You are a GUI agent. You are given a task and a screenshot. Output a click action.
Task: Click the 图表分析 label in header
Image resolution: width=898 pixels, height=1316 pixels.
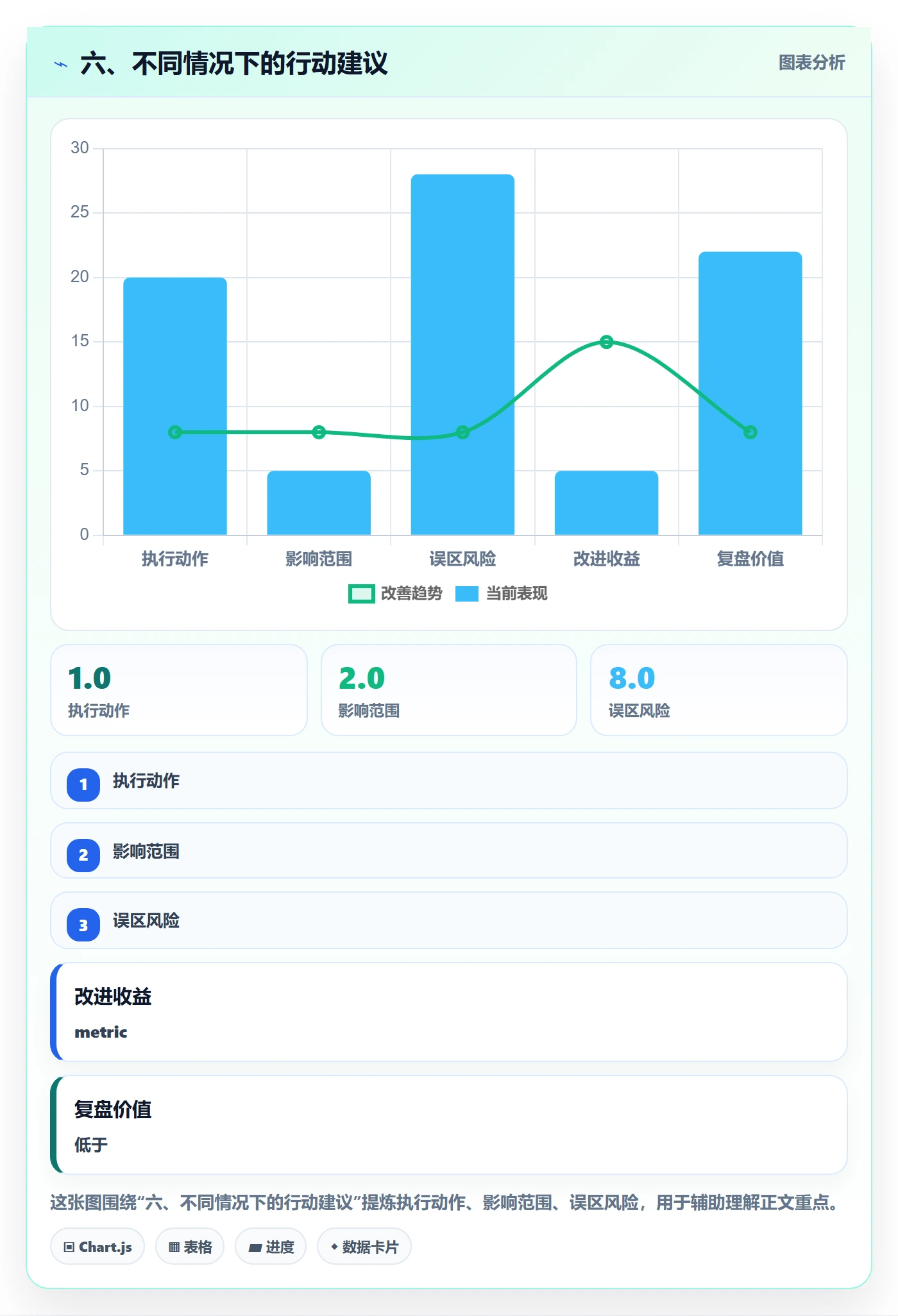[x=811, y=63]
